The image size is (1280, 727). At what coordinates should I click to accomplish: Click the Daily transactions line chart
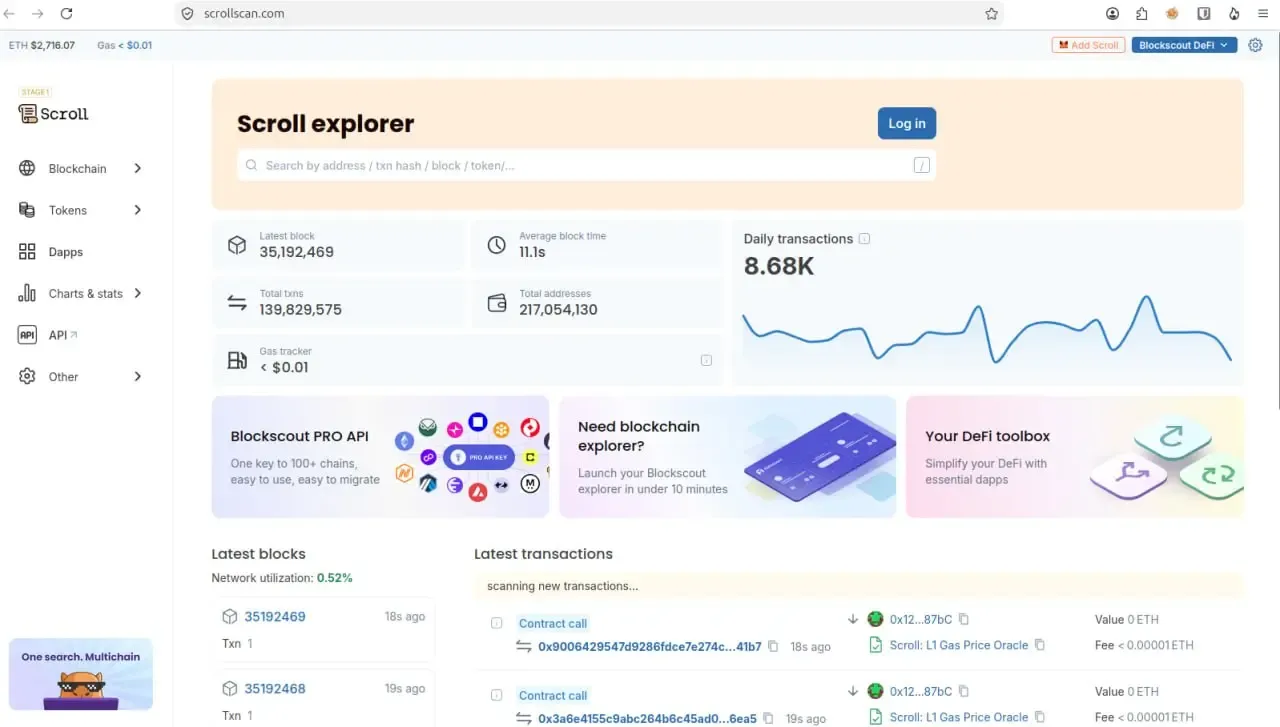[x=987, y=329]
